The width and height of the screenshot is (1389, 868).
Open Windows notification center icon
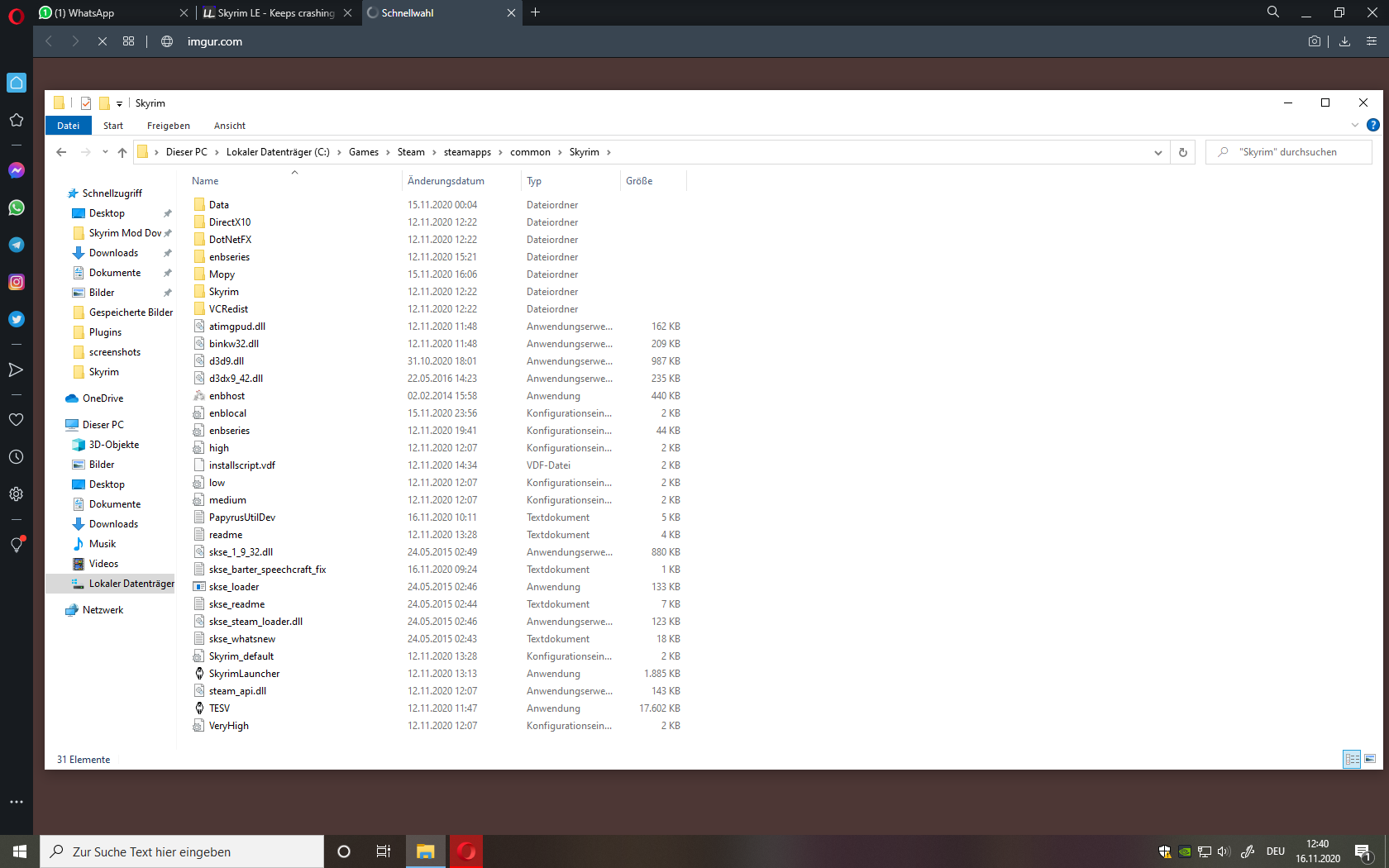click(1364, 851)
